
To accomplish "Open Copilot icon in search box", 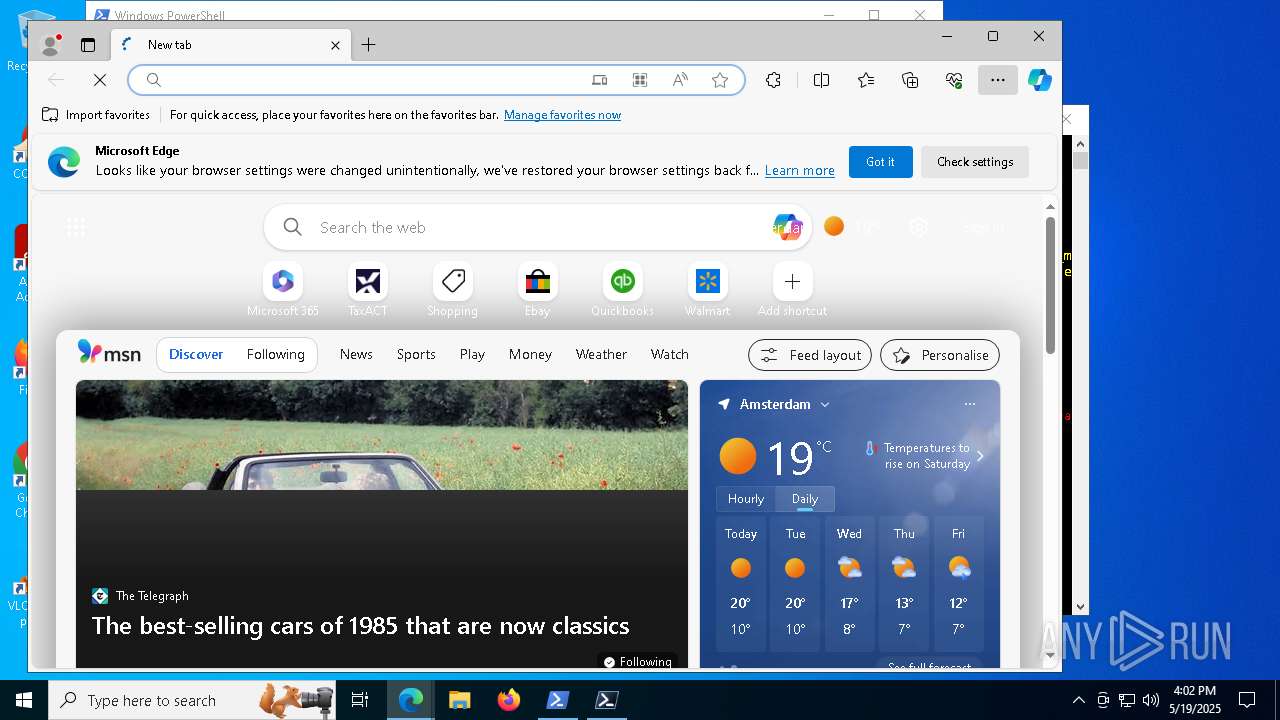I will click(787, 227).
